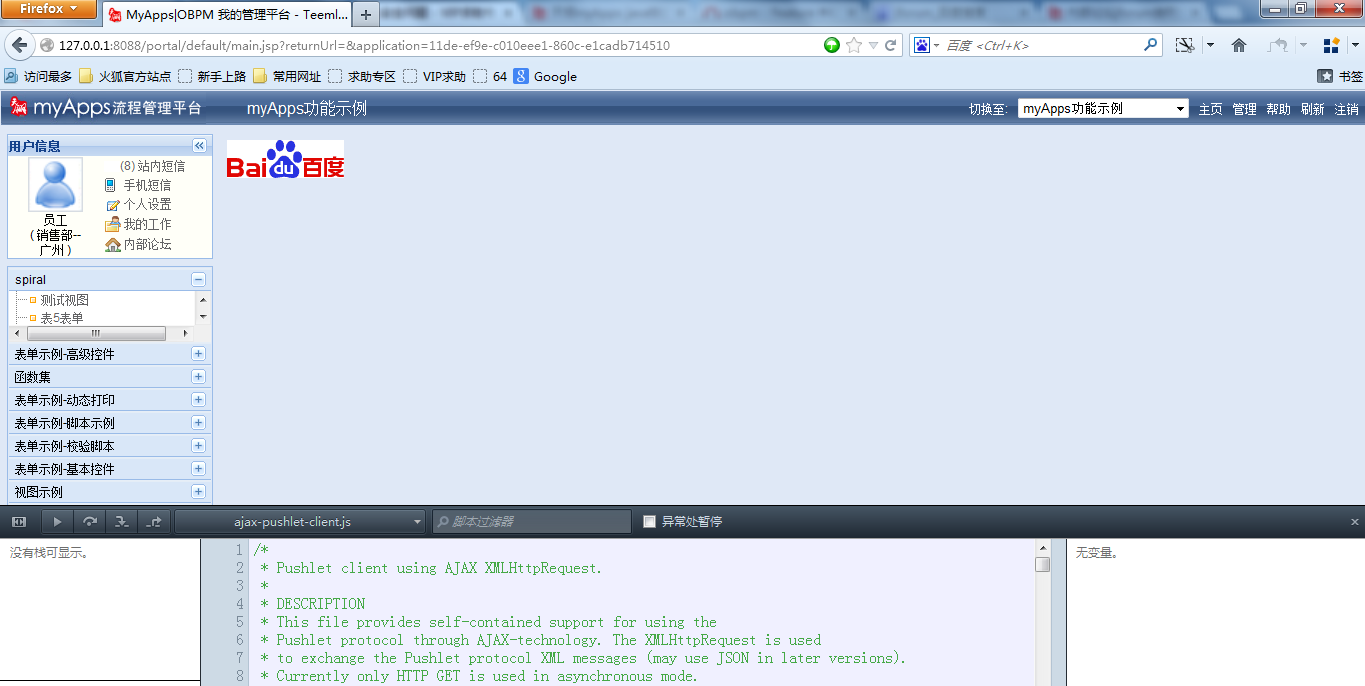Image resolution: width=1365 pixels, height=686 pixels.
Task: Click 注销 logout link
Action: pyautogui.click(x=1346, y=109)
